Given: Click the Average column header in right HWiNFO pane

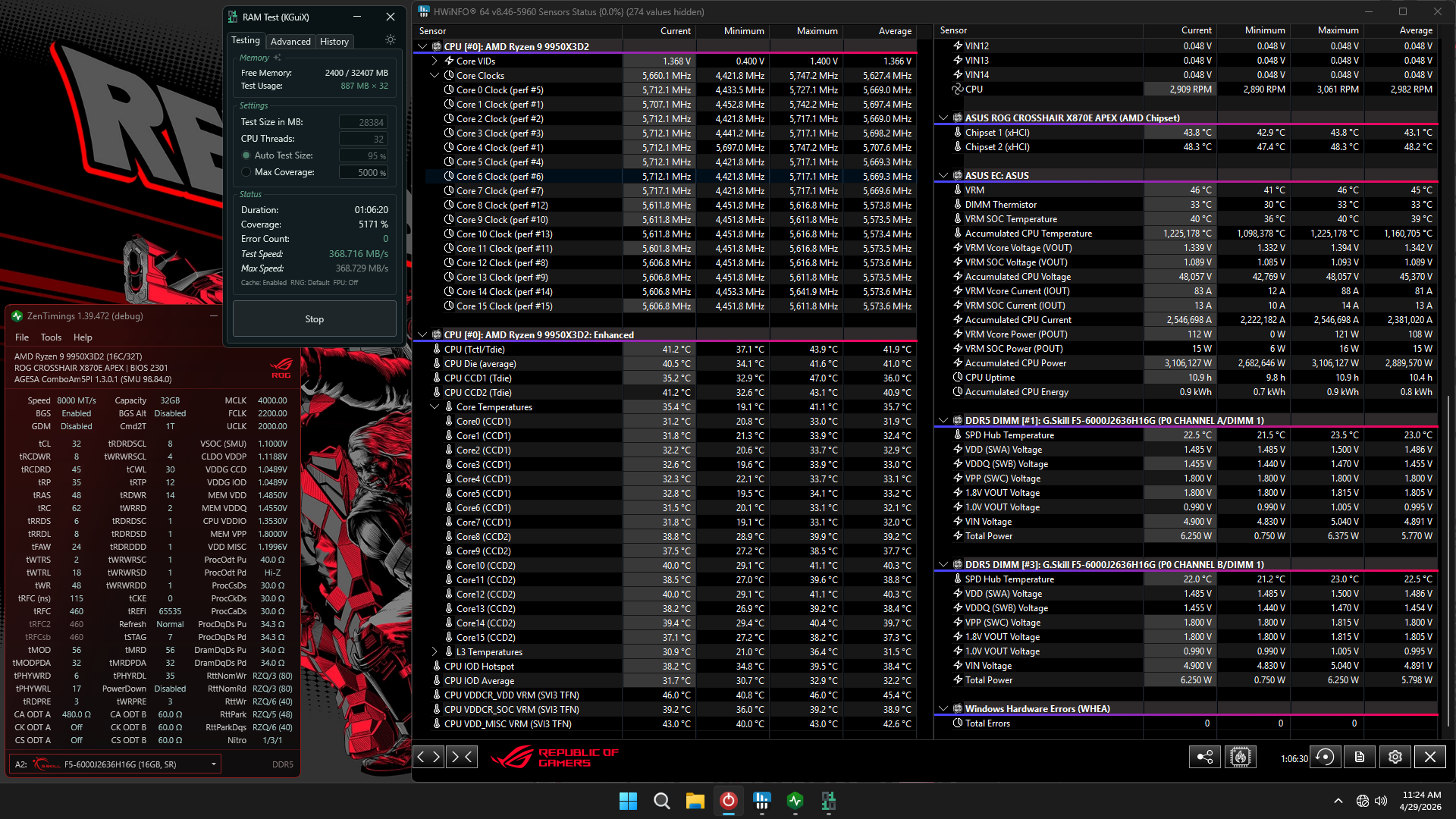Looking at the screenshot, I should [1401, 30].
